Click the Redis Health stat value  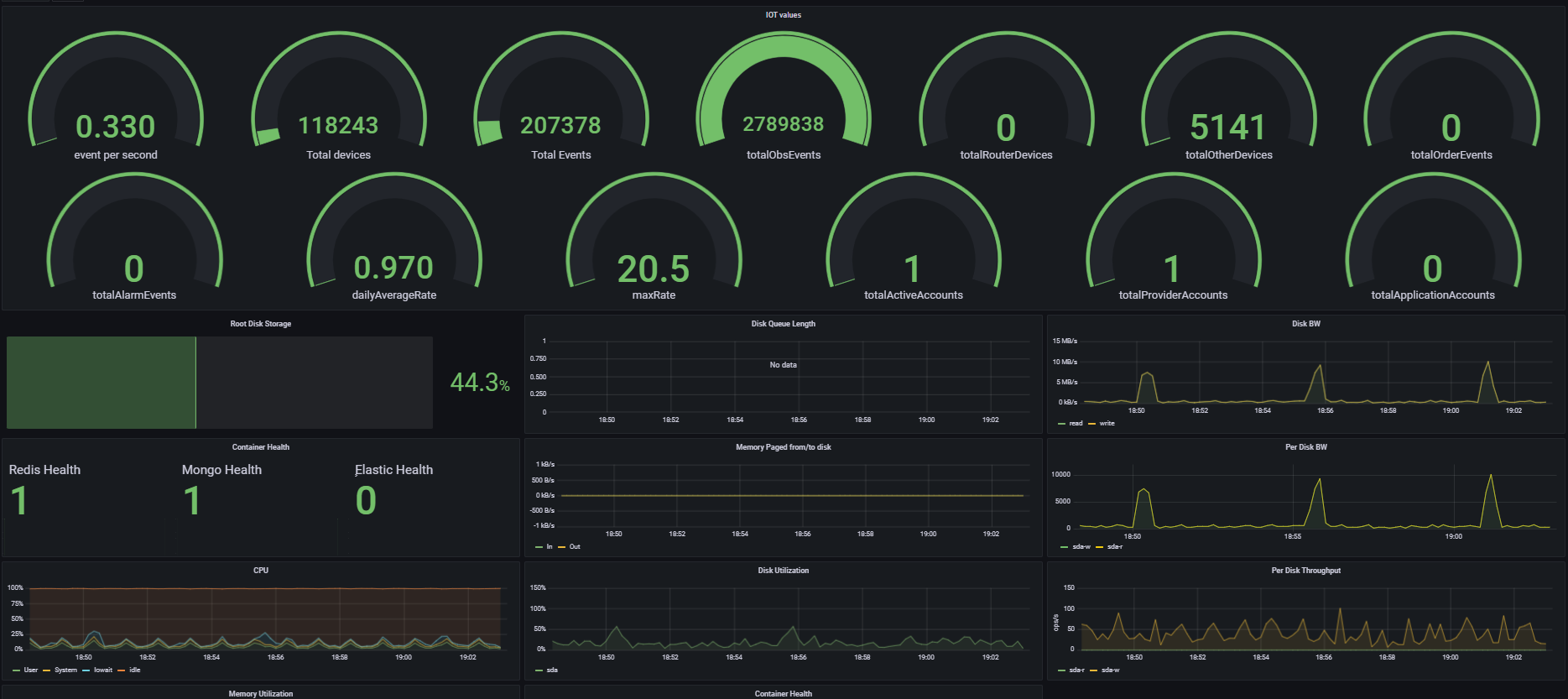point(18,501)
